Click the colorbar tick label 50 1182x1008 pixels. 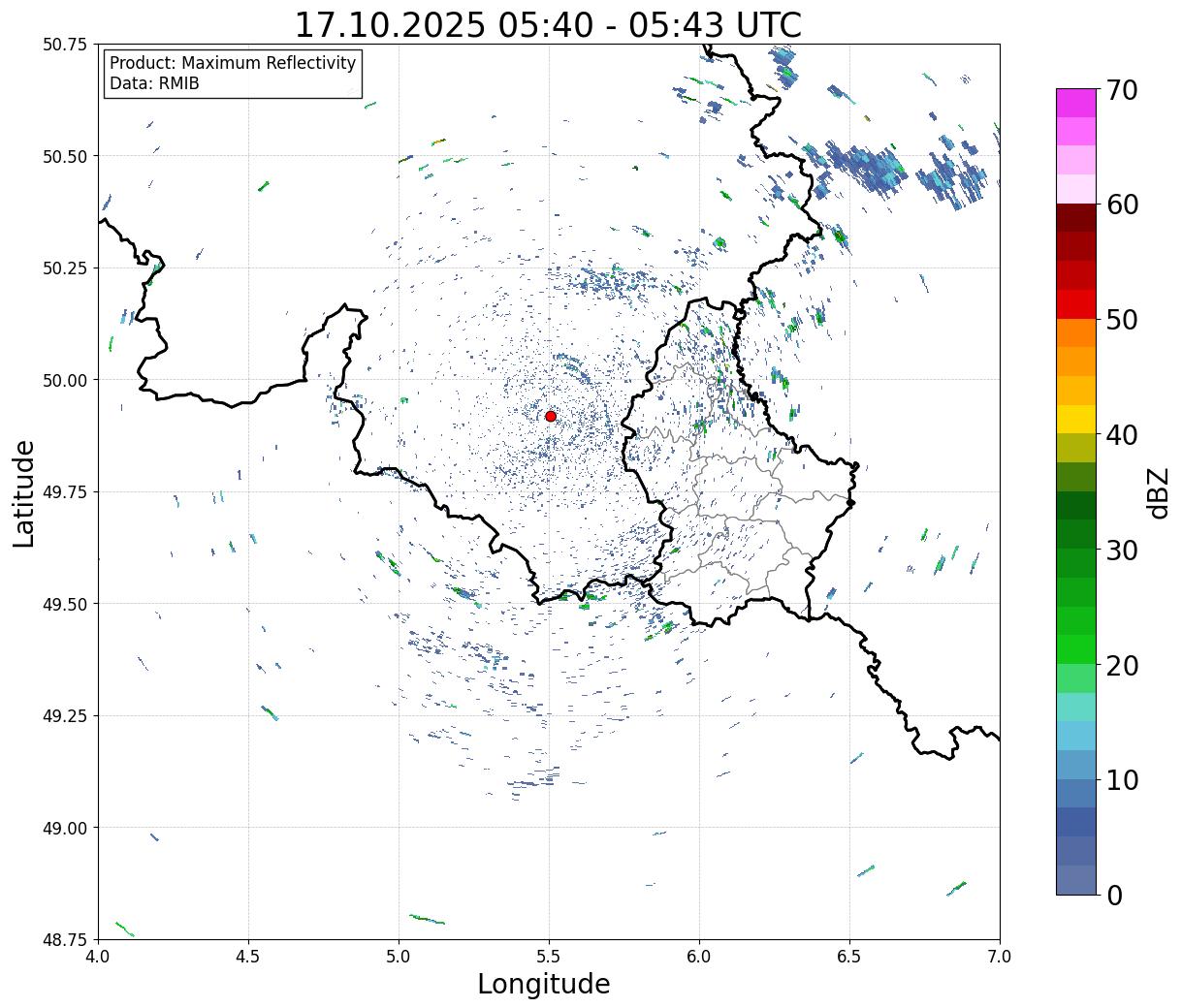coord(1121,320)
